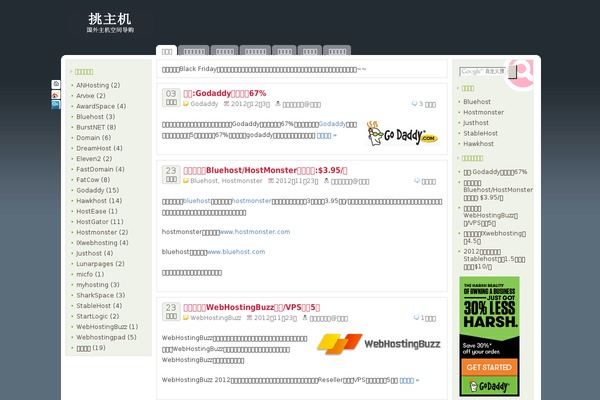The image size is (600, 400).
Task: Click the red Weibo icon in floating side bar
Action: pyautogui.click(x=56, y=94)
